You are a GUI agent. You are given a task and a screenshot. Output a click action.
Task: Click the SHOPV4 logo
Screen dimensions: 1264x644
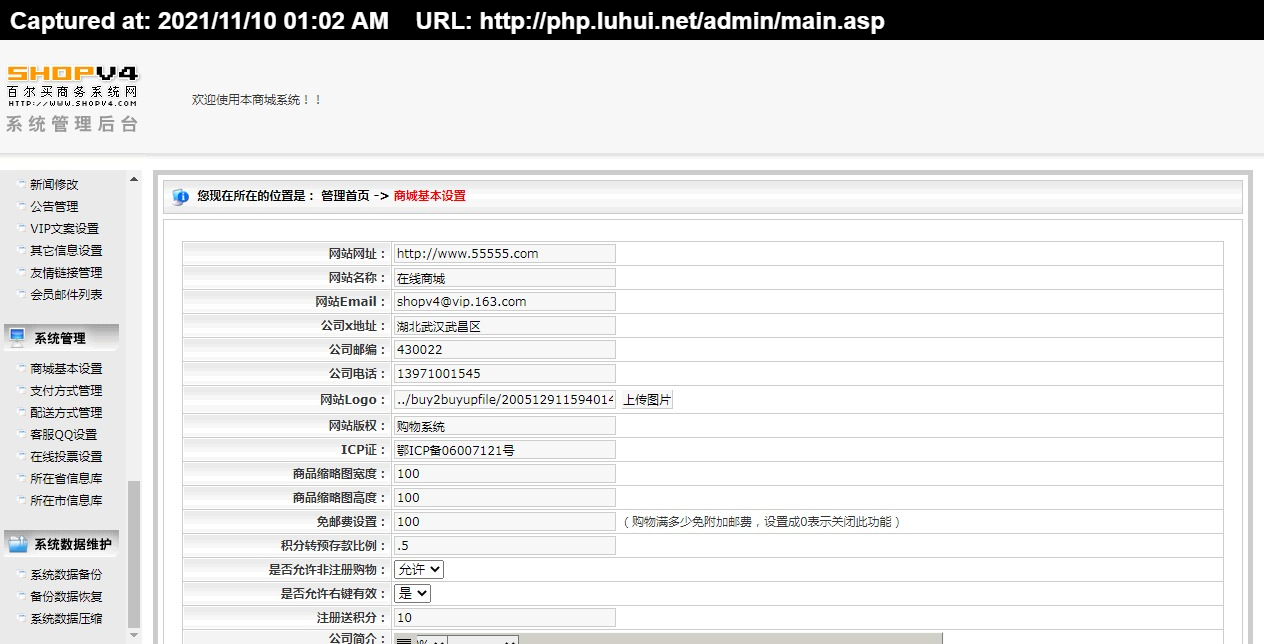(x=72, y=87)
